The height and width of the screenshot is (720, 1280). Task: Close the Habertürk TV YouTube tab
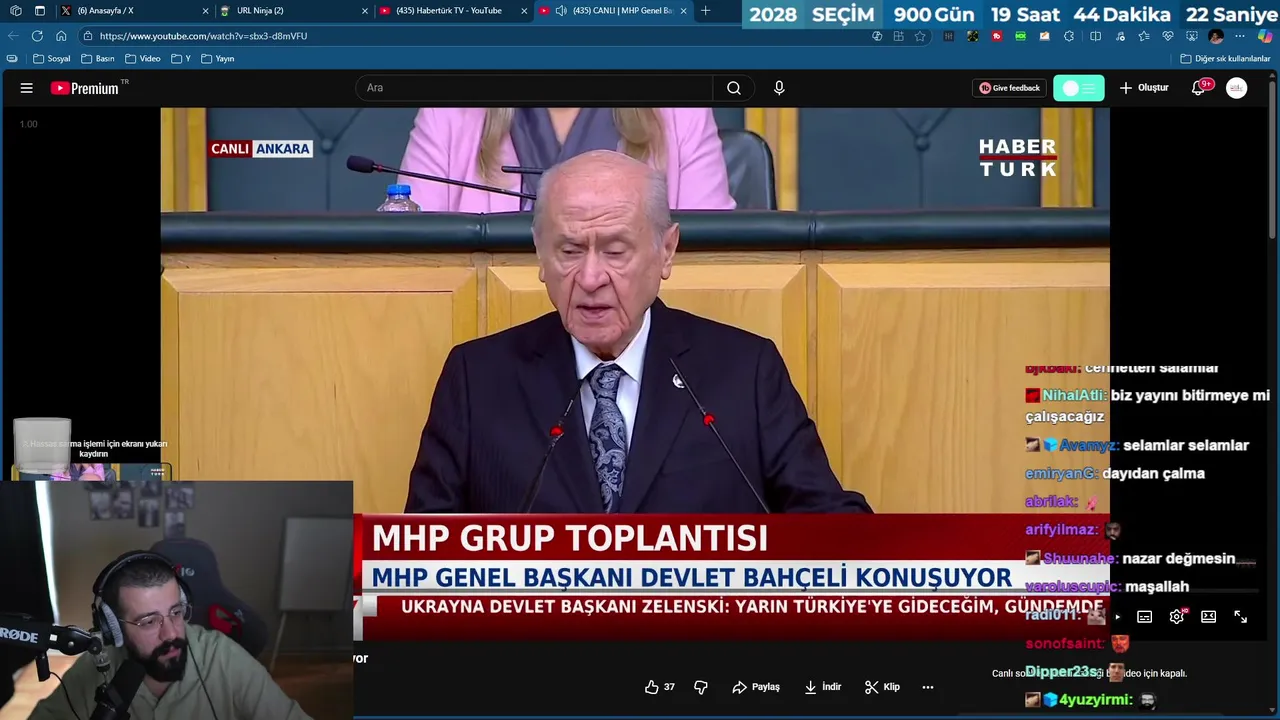[x=524, y=11]
